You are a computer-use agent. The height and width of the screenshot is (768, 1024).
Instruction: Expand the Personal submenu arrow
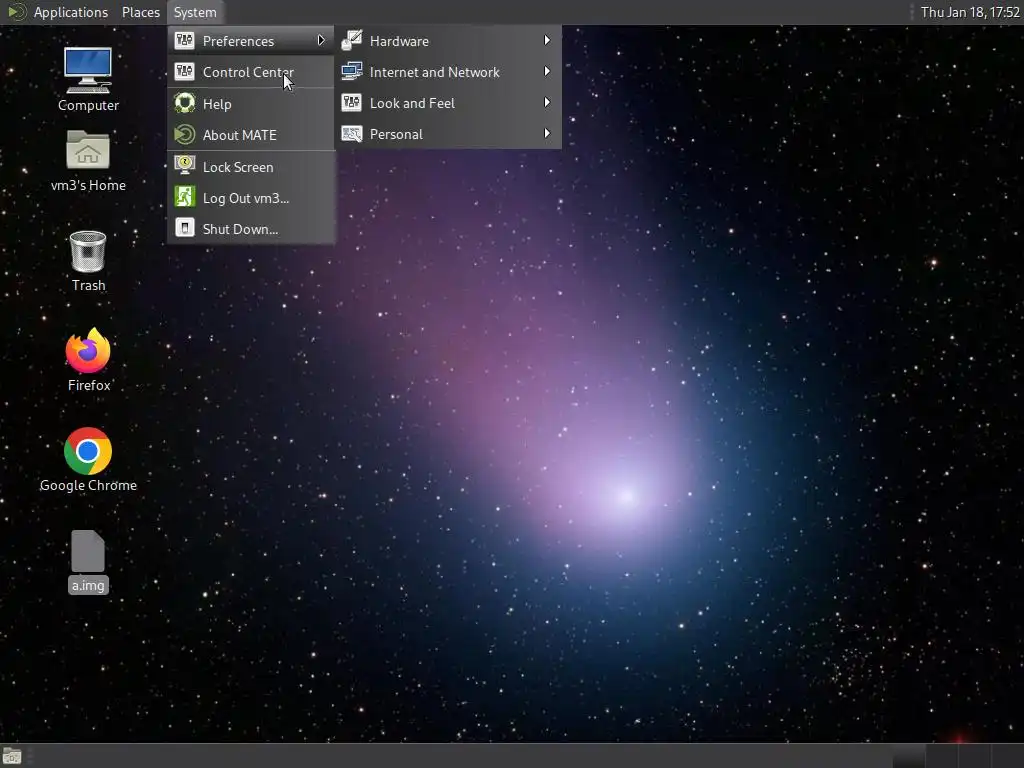[x=547, y=134]
